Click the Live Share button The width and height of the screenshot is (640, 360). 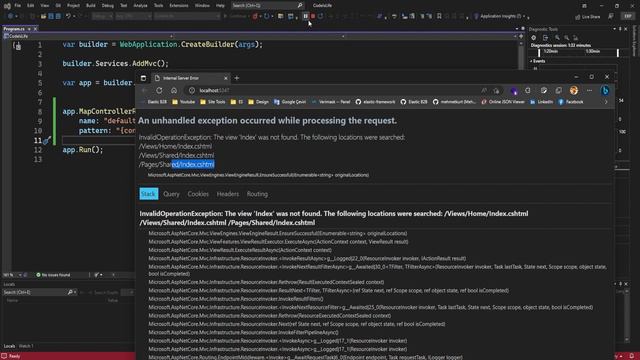(588, 17)
